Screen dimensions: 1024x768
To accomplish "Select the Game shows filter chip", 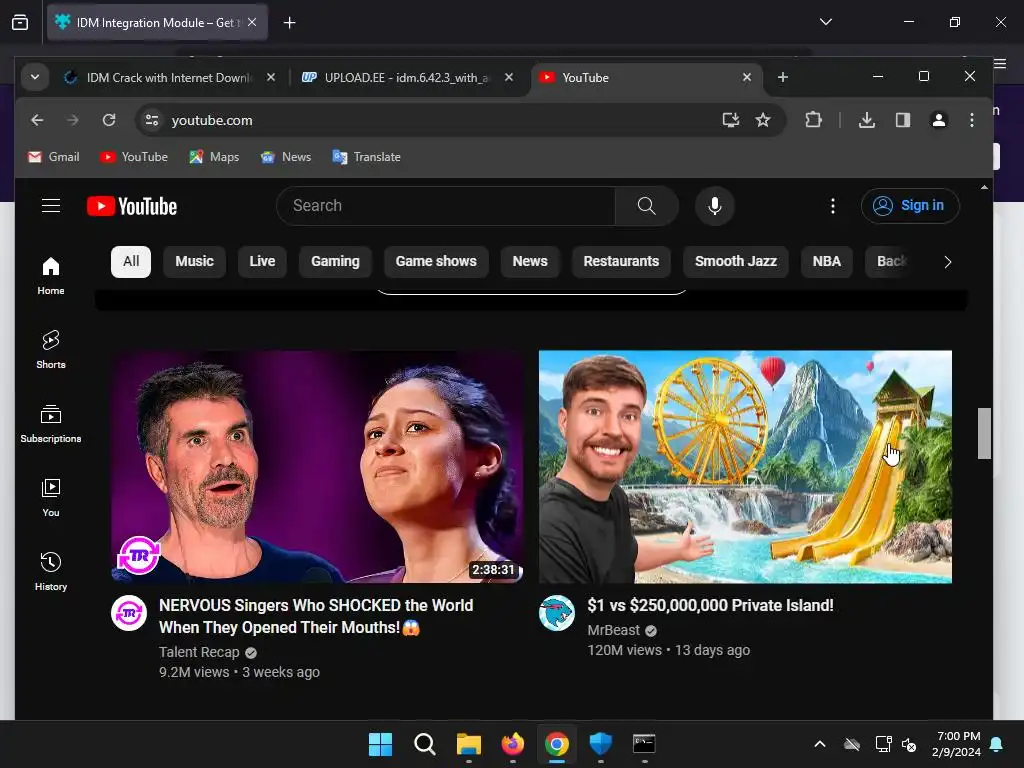I will pos(436,261).
